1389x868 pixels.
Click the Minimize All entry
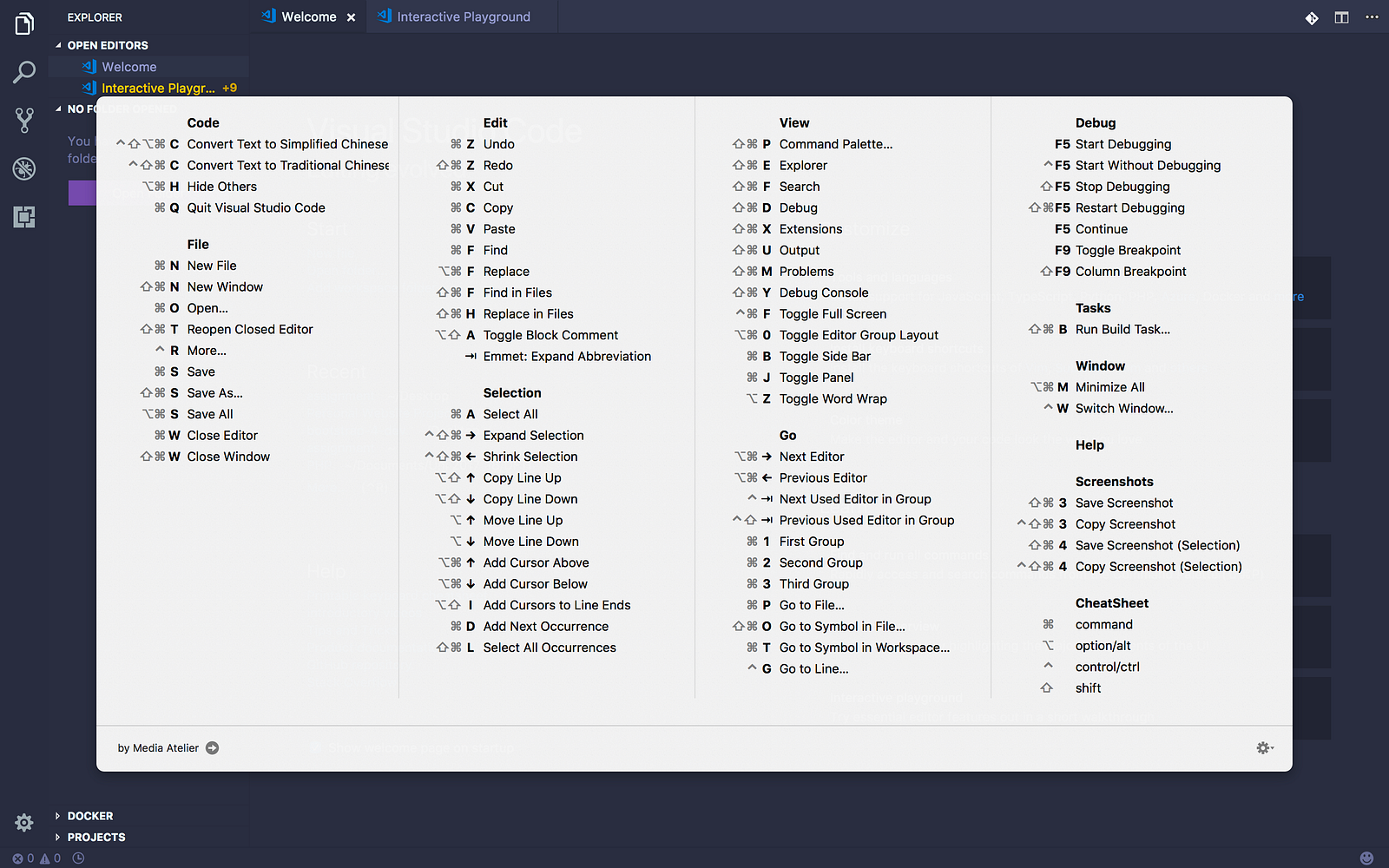point(1109,387)
